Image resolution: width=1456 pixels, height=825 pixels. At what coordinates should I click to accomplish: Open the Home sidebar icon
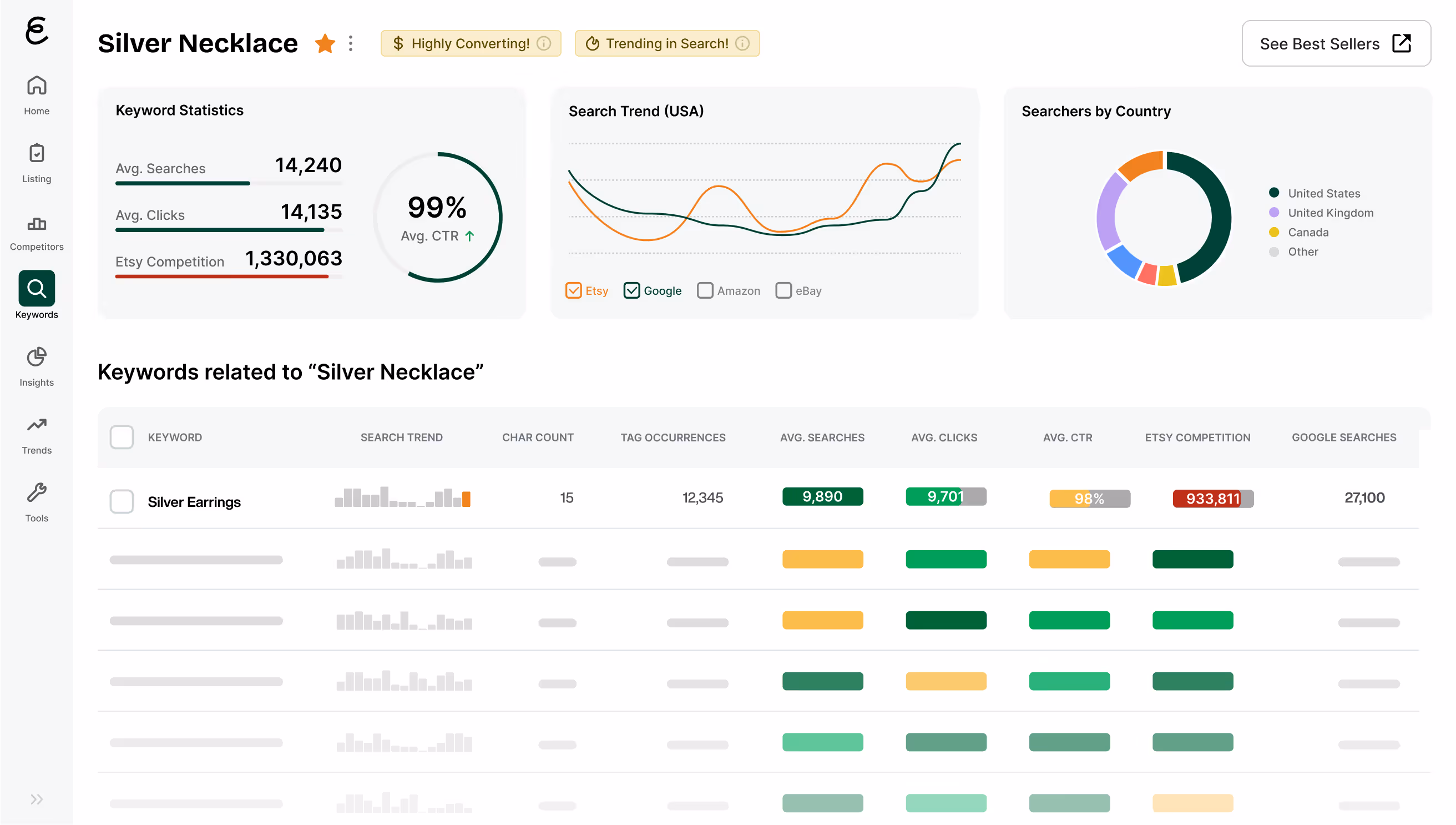pyautogui.click(x=37, y=85)
